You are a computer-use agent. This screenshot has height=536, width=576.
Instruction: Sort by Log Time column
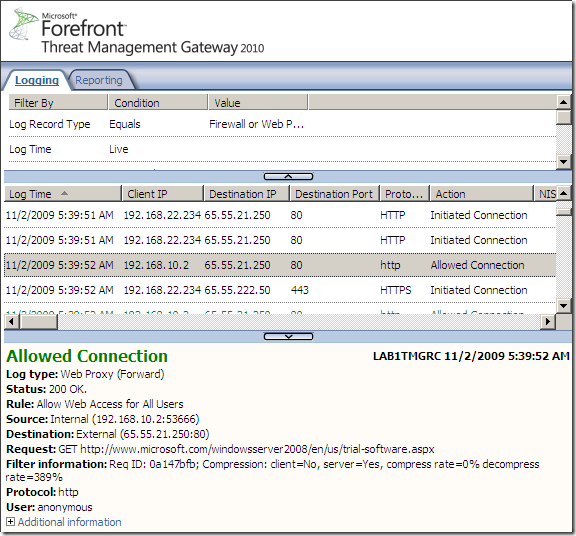pyautogui.click(x=62, y=194)
